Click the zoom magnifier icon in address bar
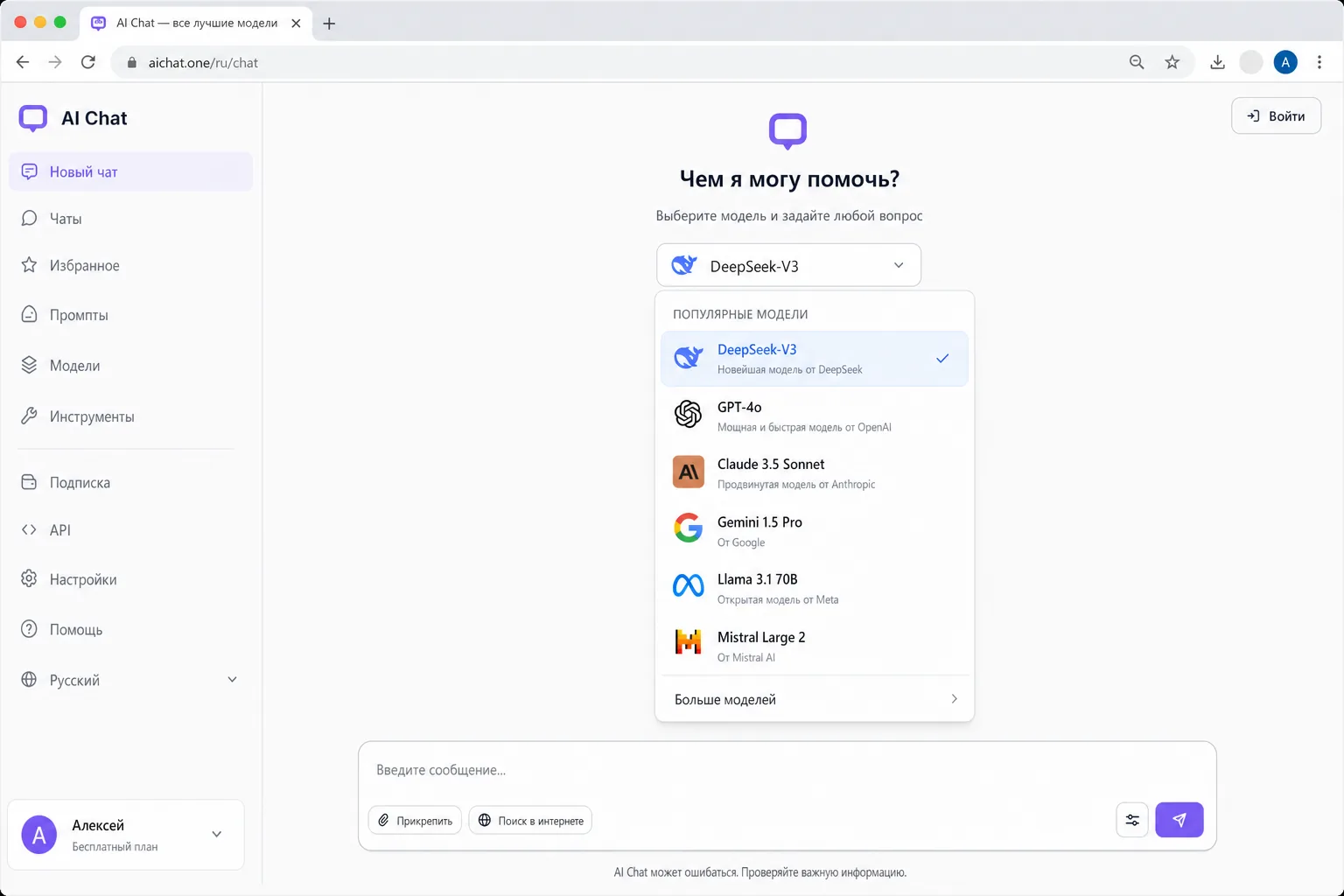 1137,62
